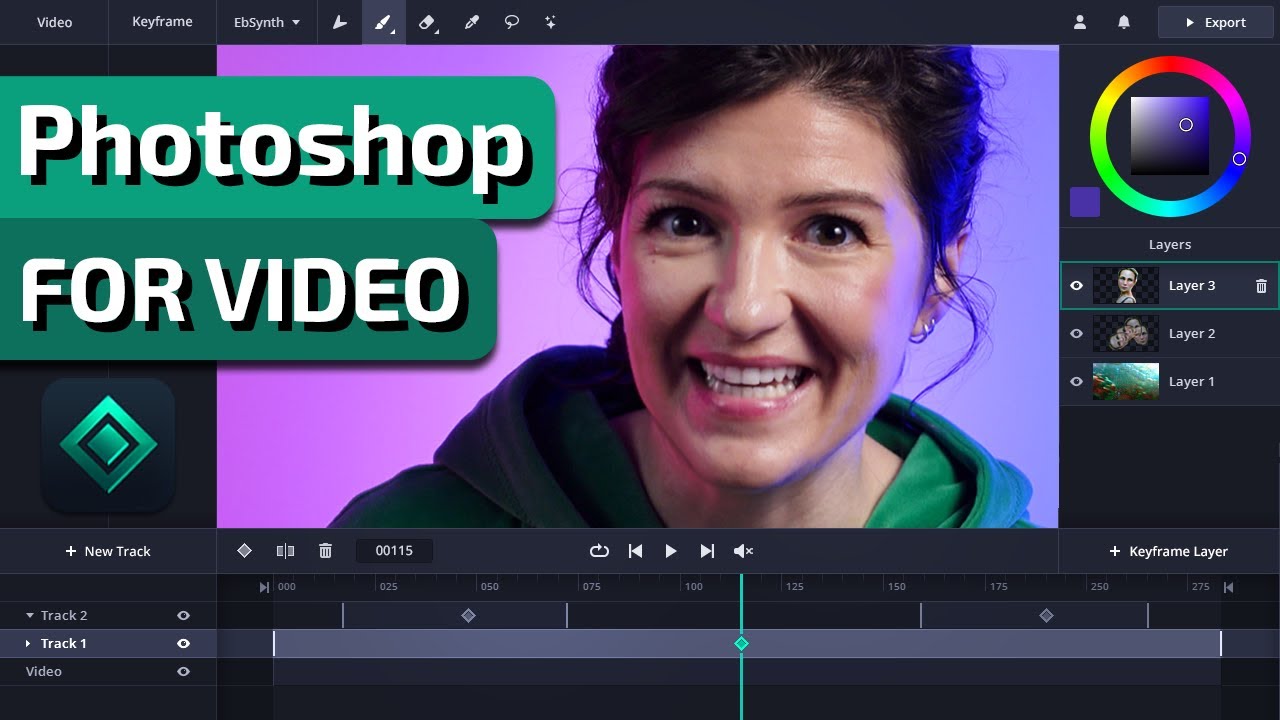This screenshot has width=1280, height=720.
Task: Open the AI enhance tool
Action: [550, 22]
